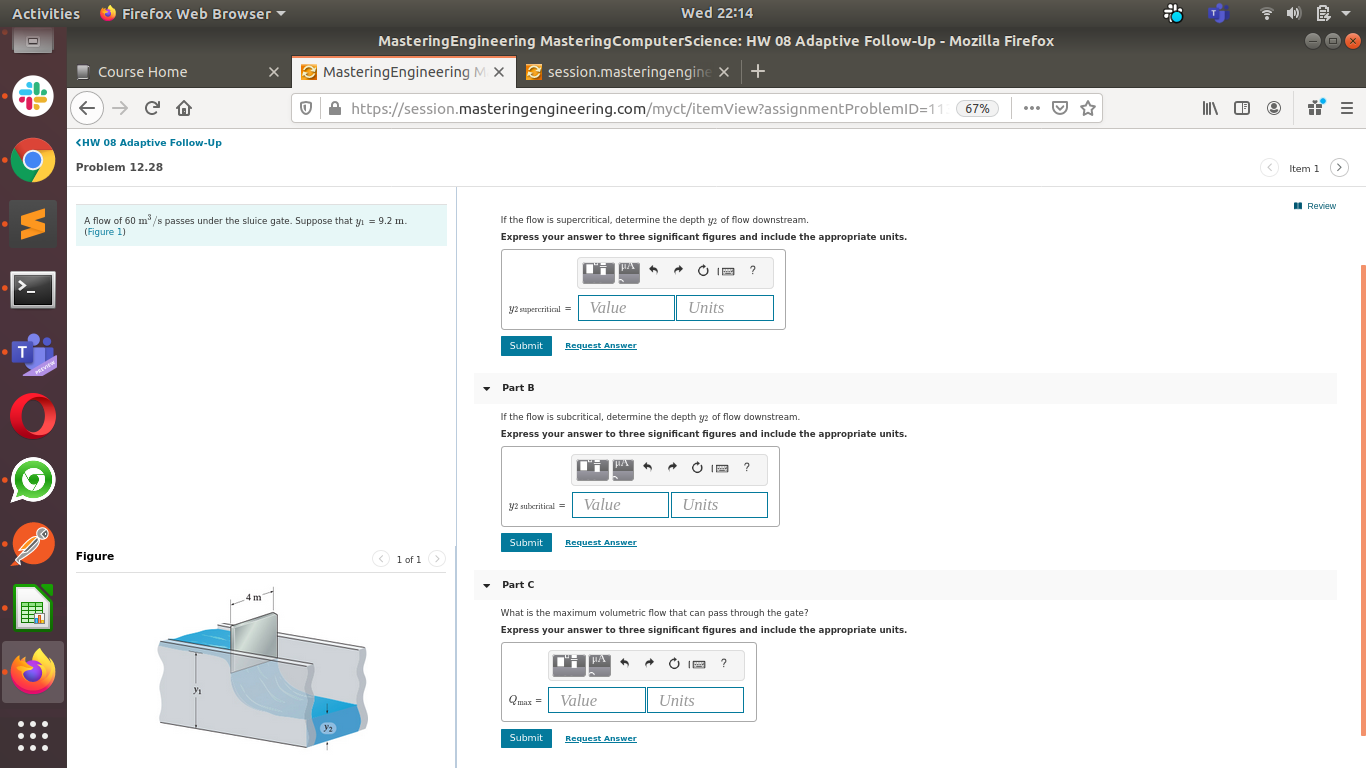Collapse the Part B section
Viewport: 1366px width, 768px height.
click(486, 388)
